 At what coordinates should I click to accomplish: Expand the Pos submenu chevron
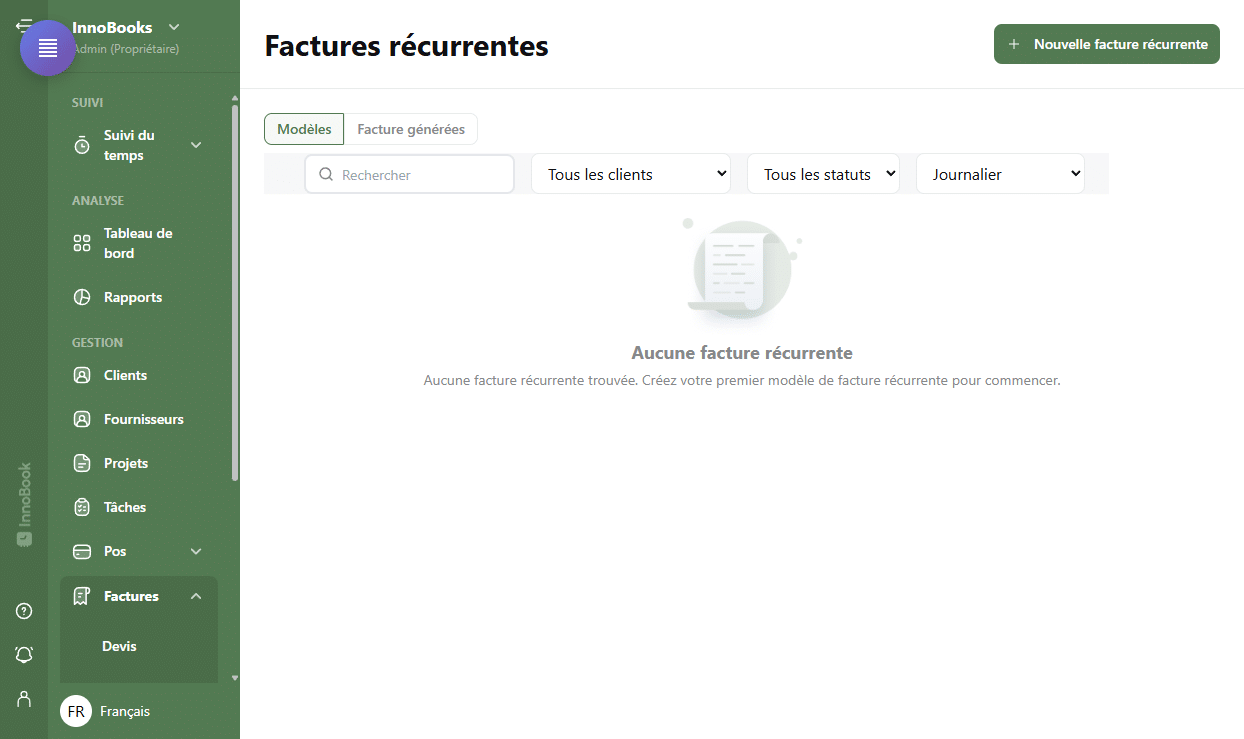[196, 551]
